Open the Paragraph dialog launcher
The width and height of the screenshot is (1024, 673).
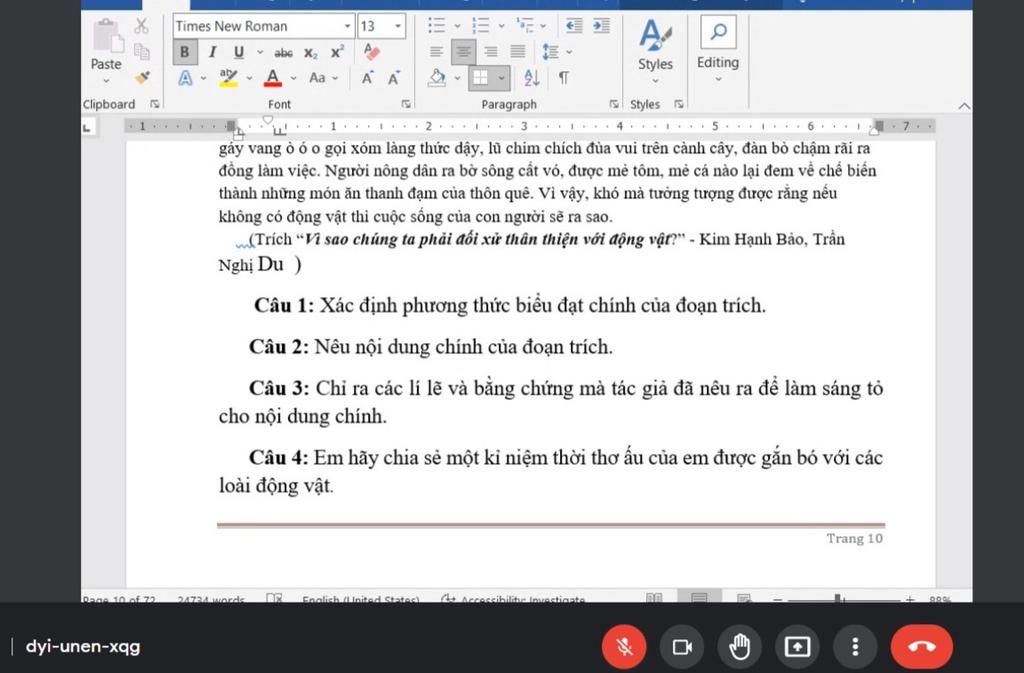pyautogui.click(x=614, y=104)
